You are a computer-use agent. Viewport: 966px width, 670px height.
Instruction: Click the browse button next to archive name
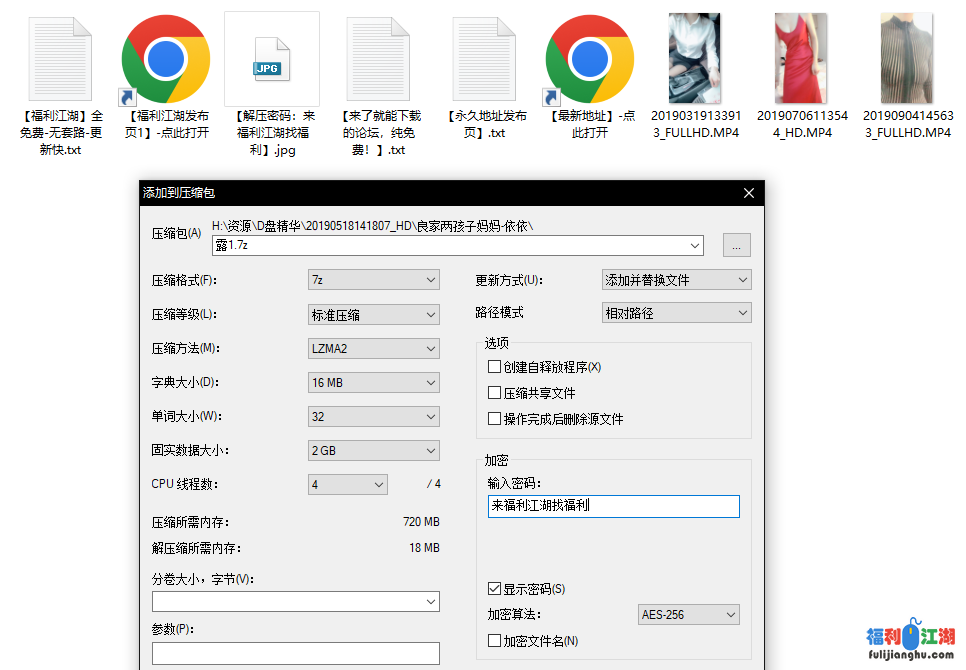[x=736, y=245]
